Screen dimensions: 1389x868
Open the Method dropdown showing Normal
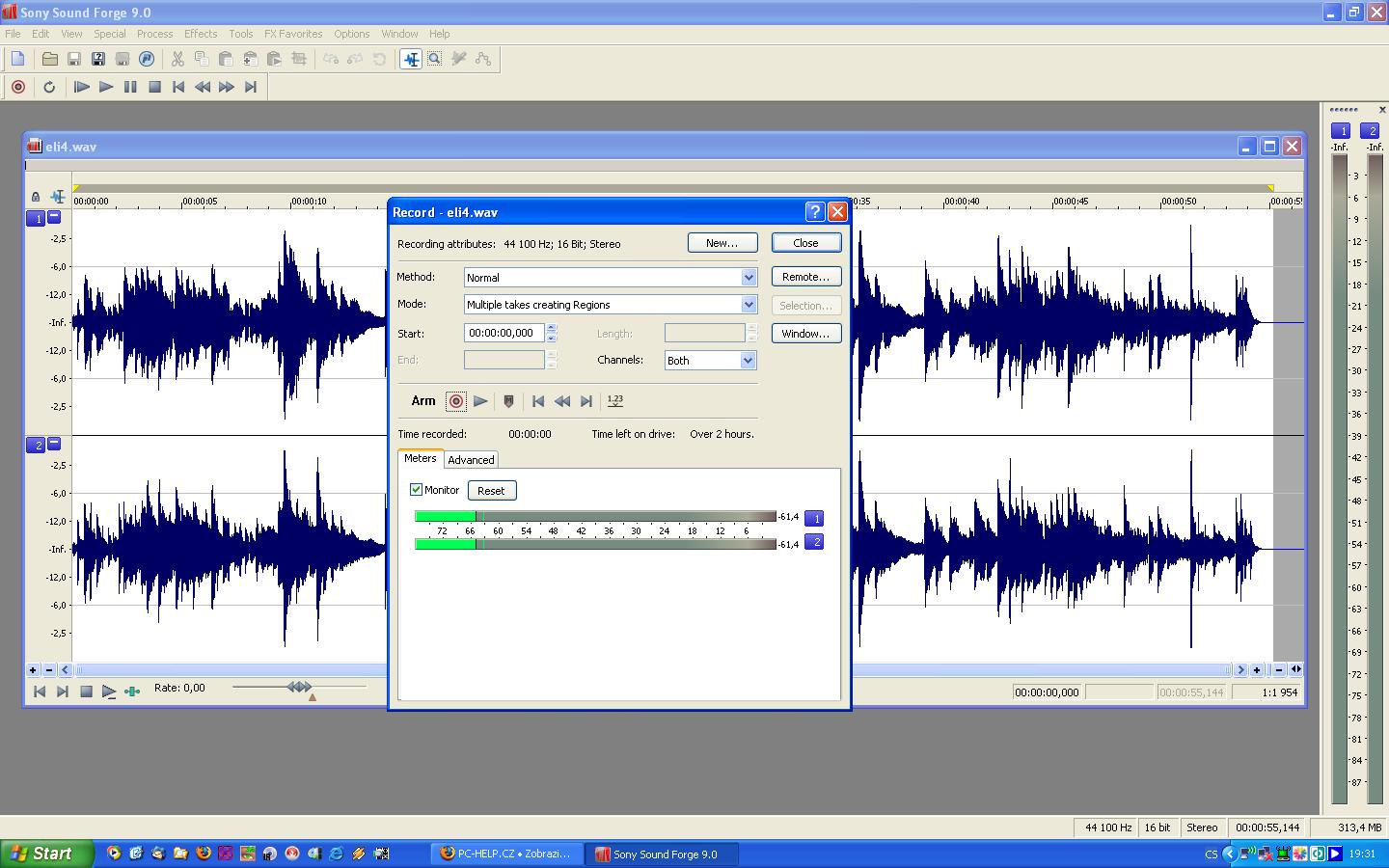tap(748, 278)
